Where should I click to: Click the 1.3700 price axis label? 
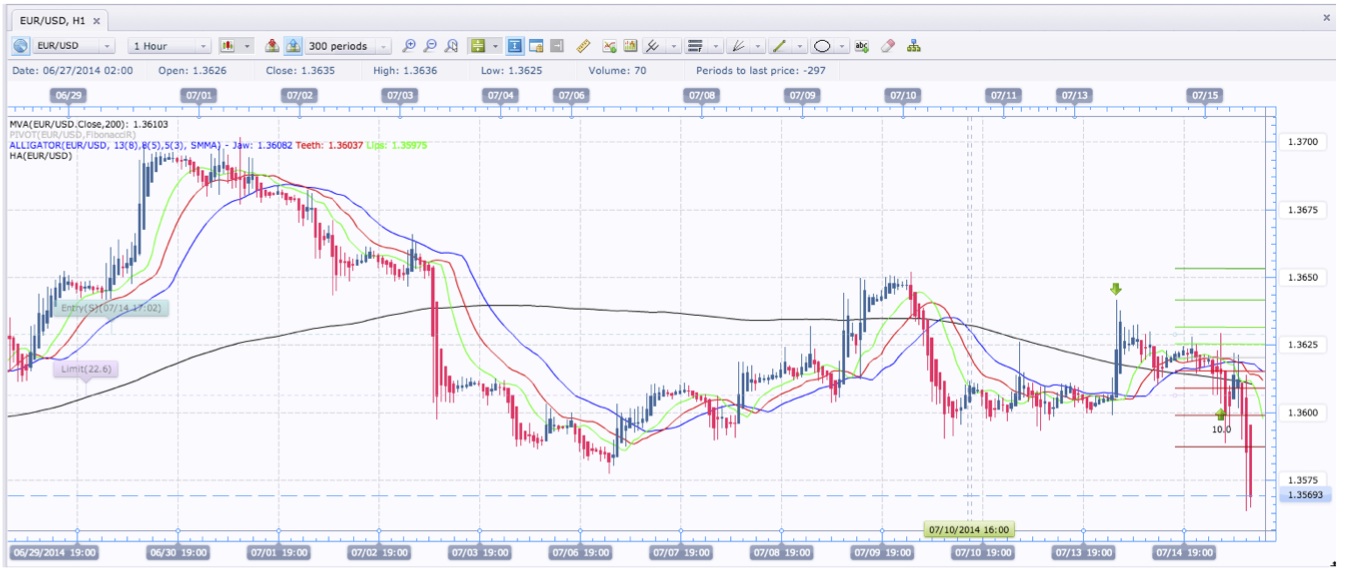pos(1303,142)
